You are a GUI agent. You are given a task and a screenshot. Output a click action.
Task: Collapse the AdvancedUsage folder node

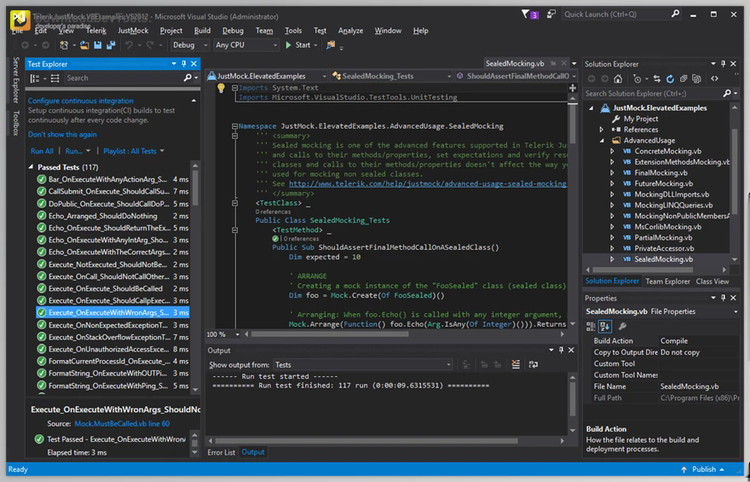pyautogui.click(x=602, y=141)
